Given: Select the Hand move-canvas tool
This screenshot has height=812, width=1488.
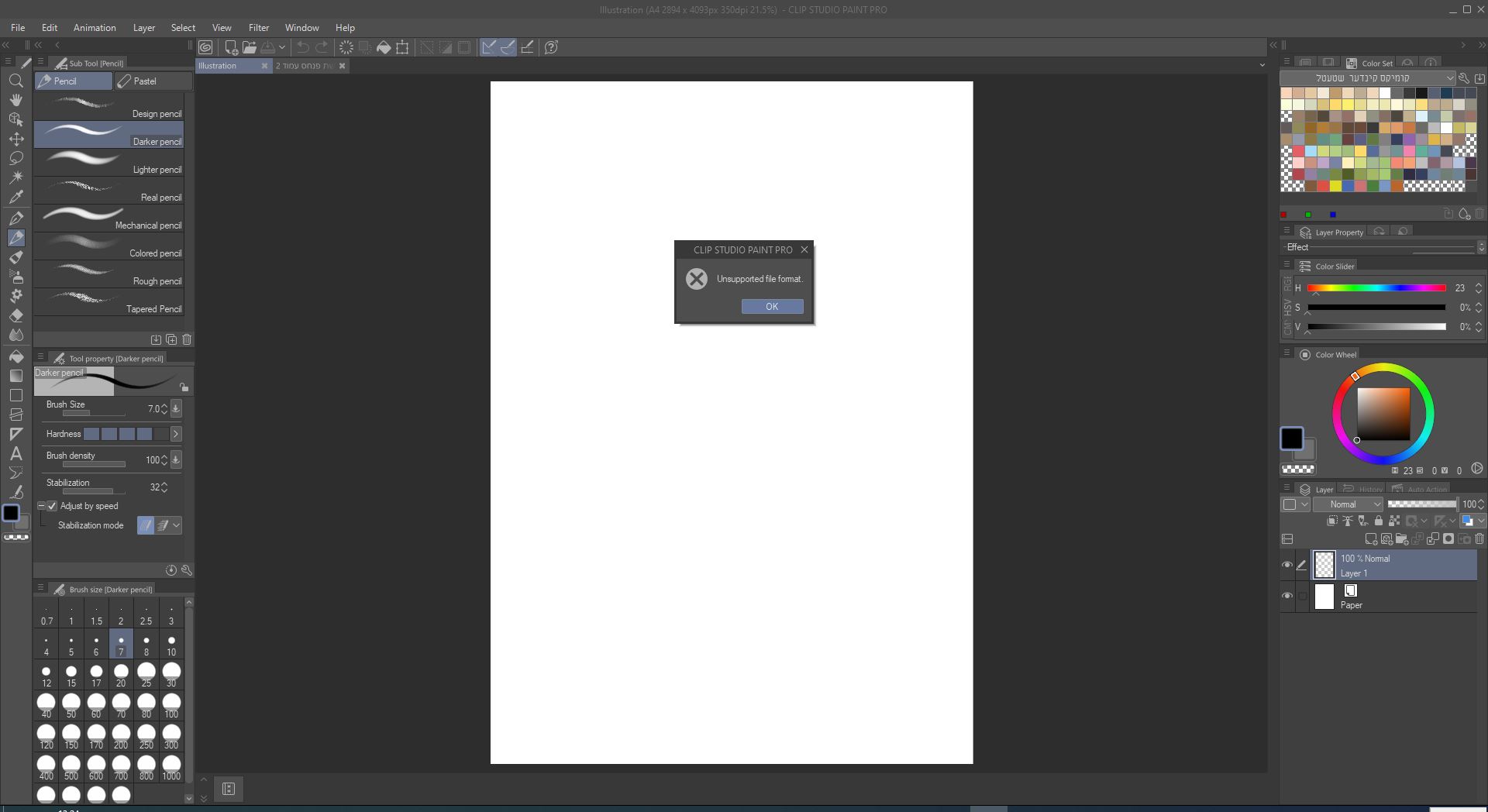Looking at the screenshot, I should (x=15, y=100).
